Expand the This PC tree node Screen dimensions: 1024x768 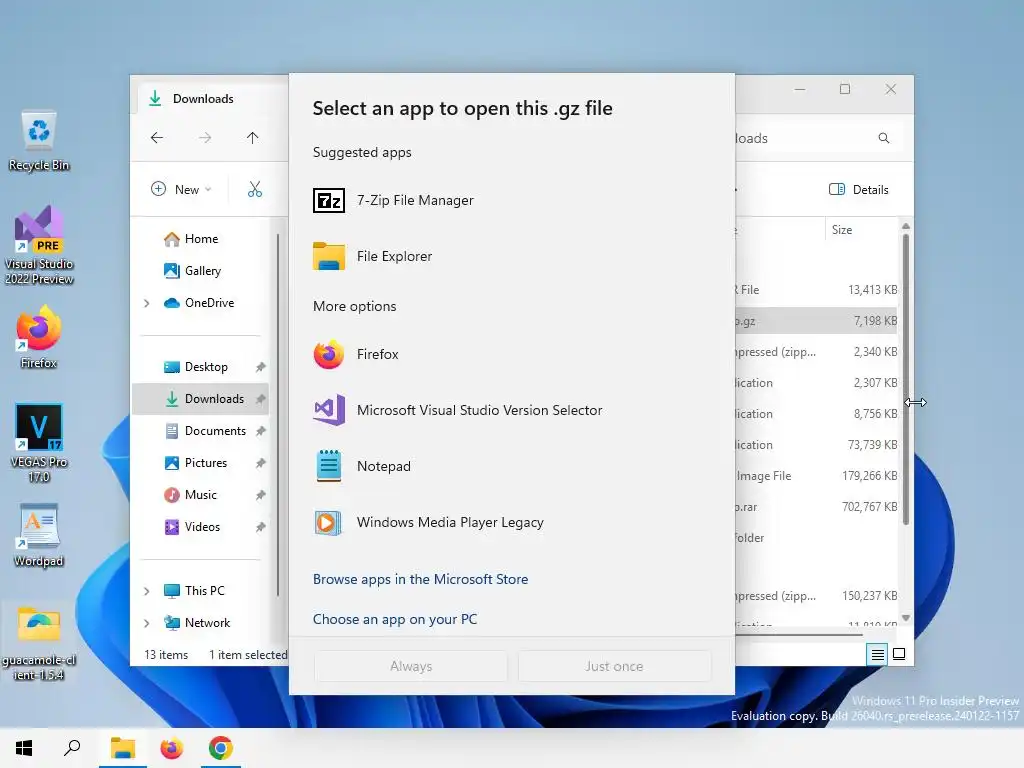(x=147, y=591)
